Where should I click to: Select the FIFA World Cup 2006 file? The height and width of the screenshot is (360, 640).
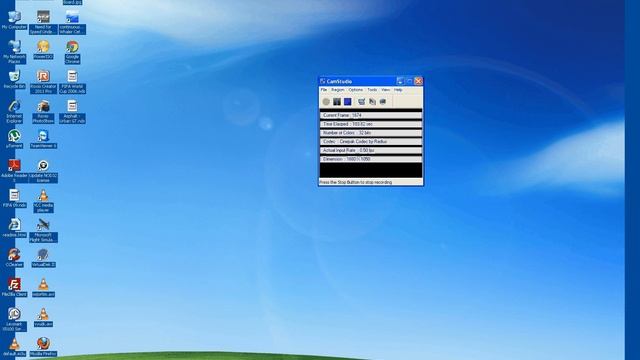[x=72, y=82]
